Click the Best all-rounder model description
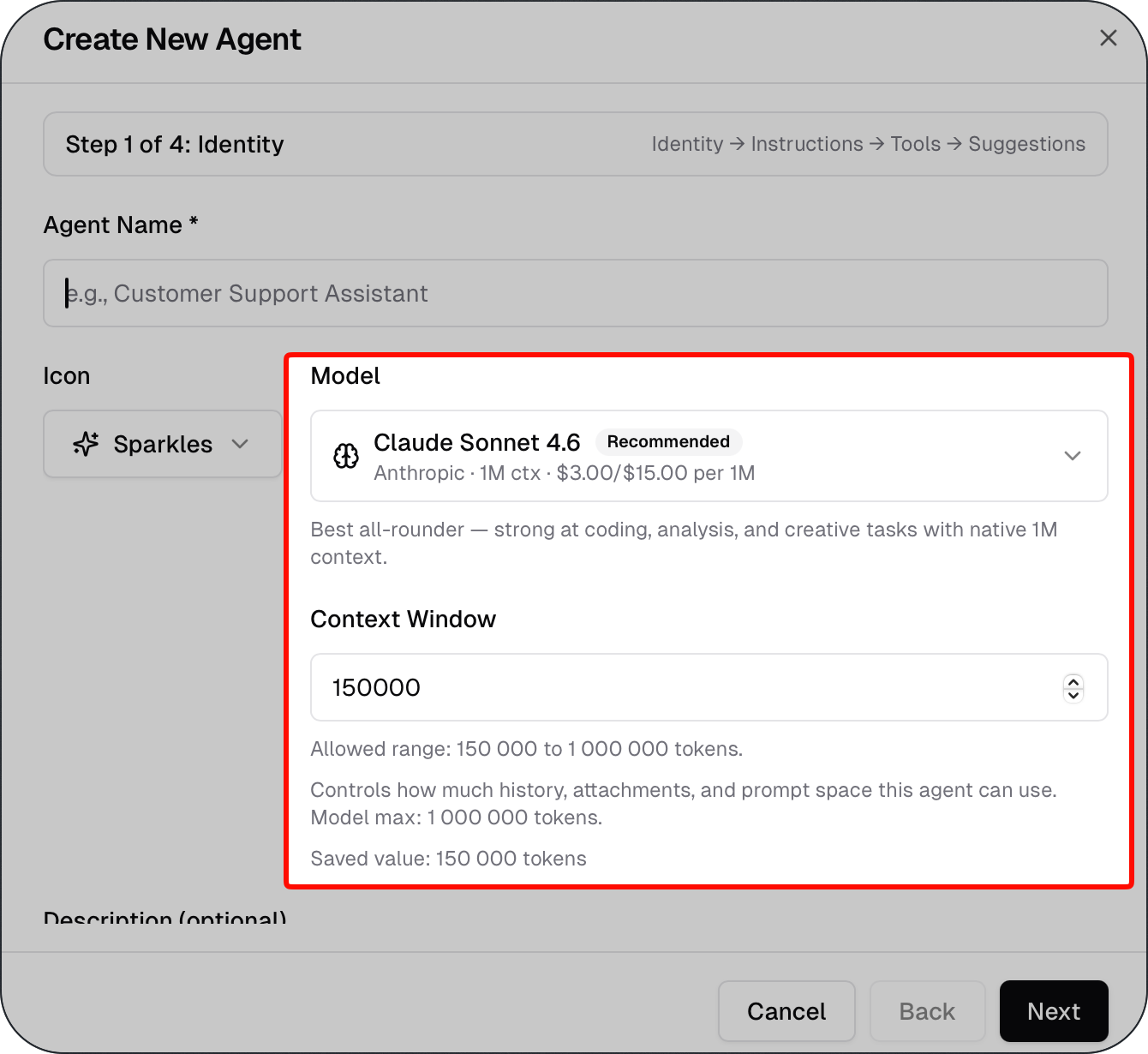This screenshot has width=1148, height=1054. [x=684, y=543]
